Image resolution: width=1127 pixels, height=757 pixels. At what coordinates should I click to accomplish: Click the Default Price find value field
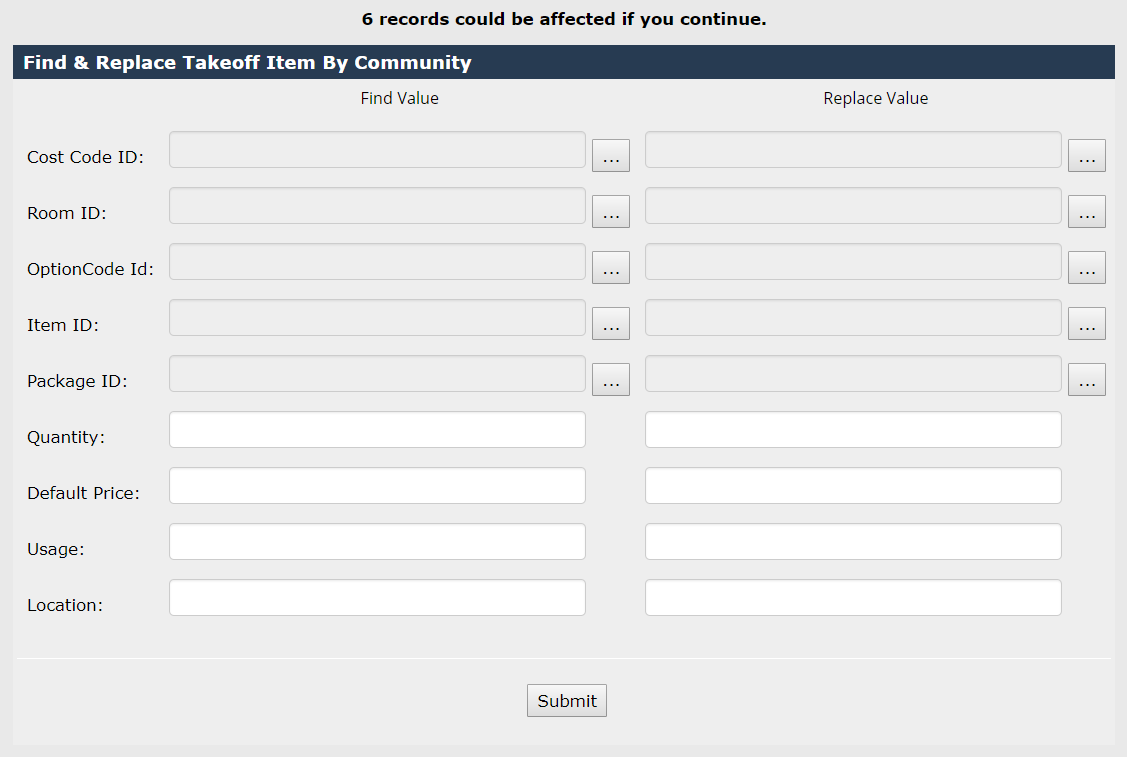coord(377,486)
